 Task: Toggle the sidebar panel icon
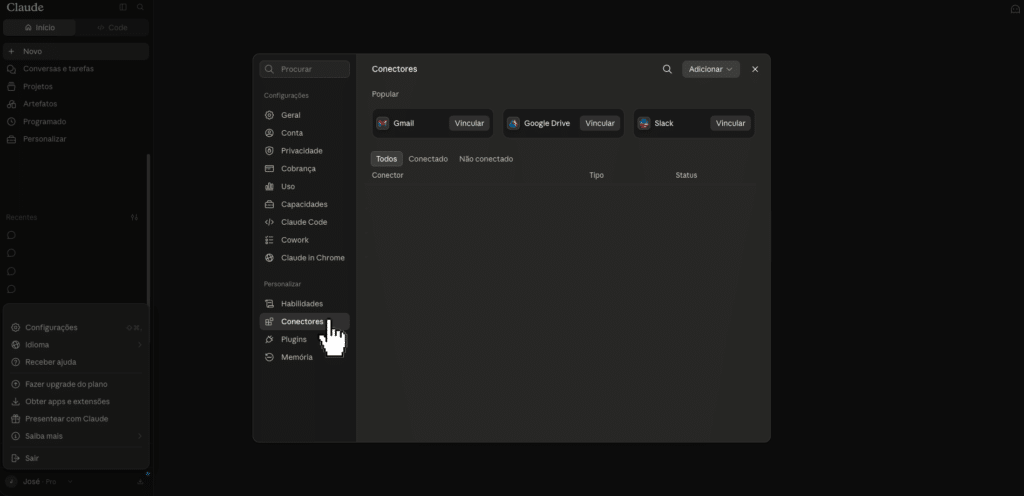(123, 7)
